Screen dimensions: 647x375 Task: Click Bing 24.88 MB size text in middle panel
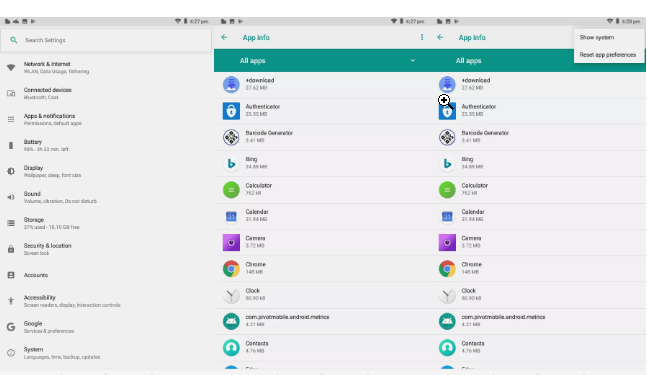[256, 167]
